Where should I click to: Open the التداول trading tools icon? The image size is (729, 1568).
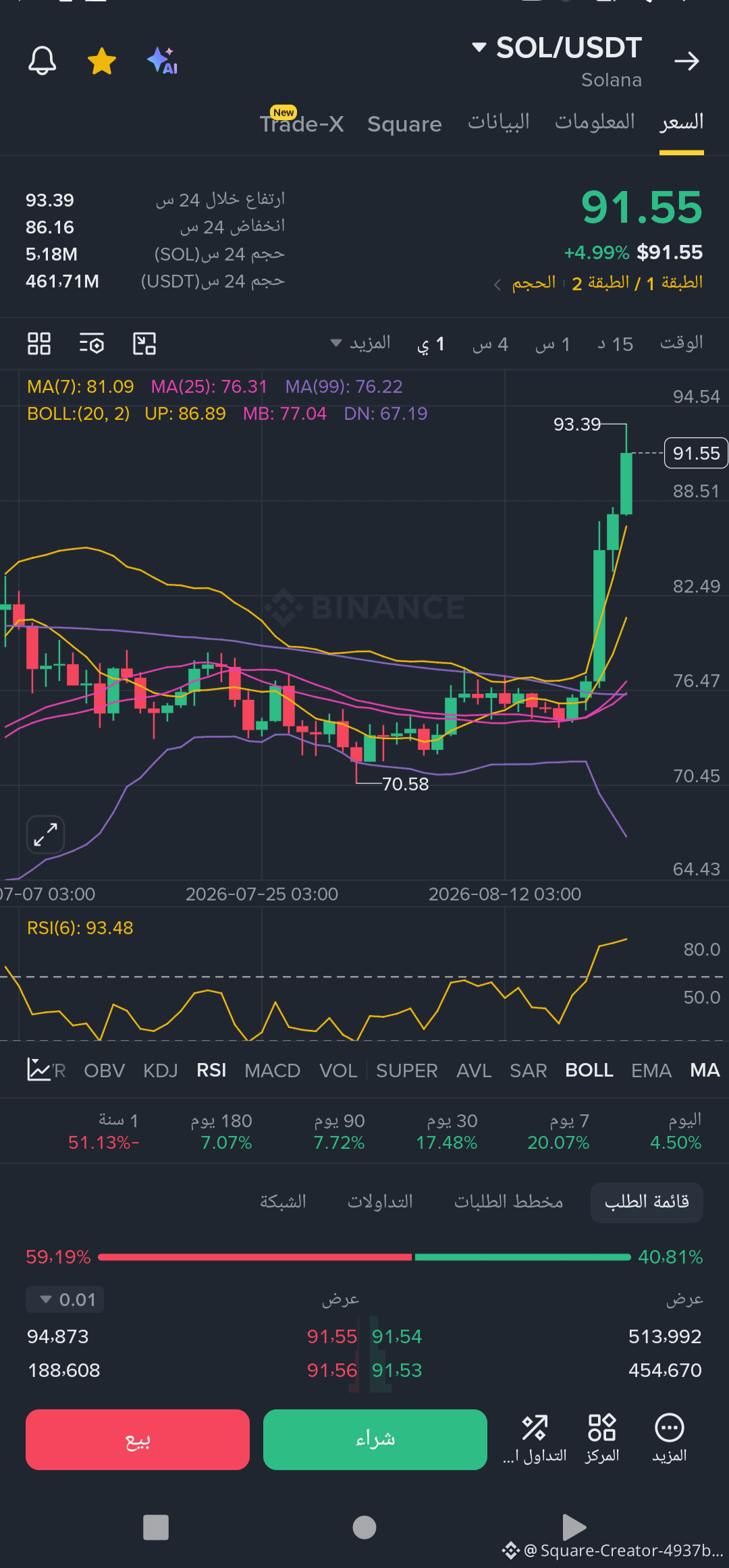click(x=535, y=1438)
